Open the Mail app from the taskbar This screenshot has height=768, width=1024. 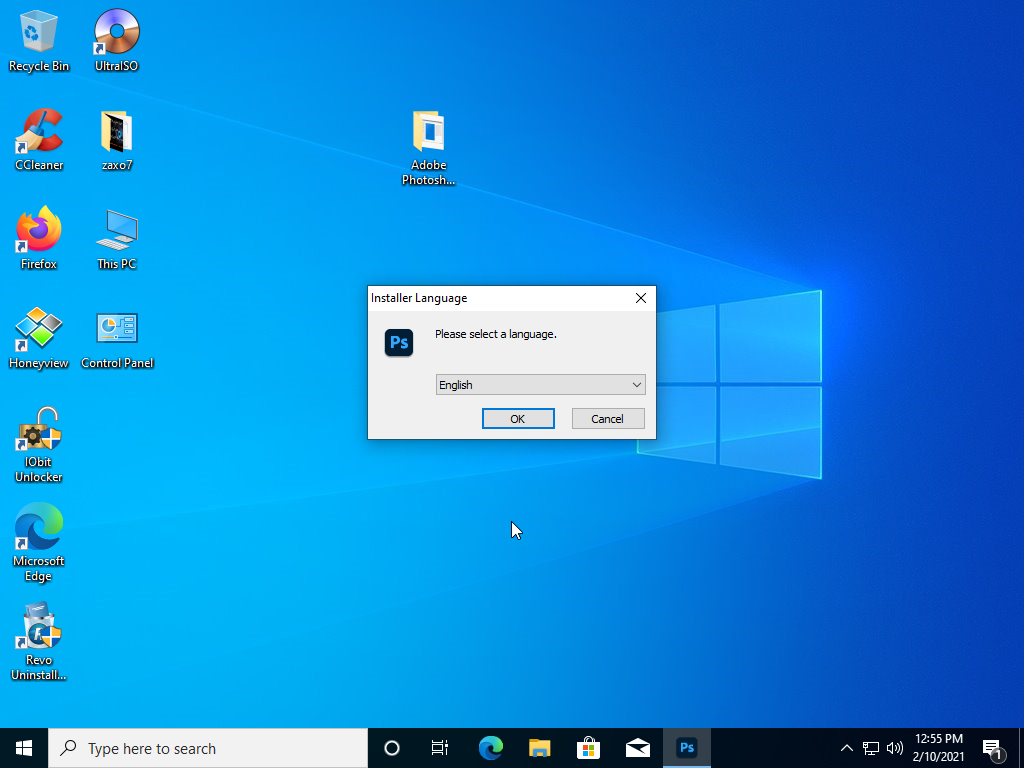tap(637, 748)
